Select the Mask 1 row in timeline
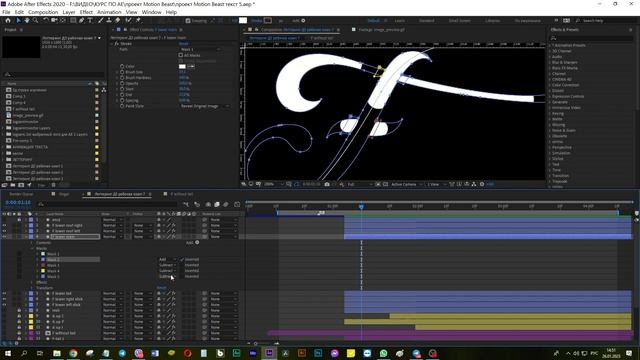Viewport: 640px width, 360px height. click(x=53, y=254)
